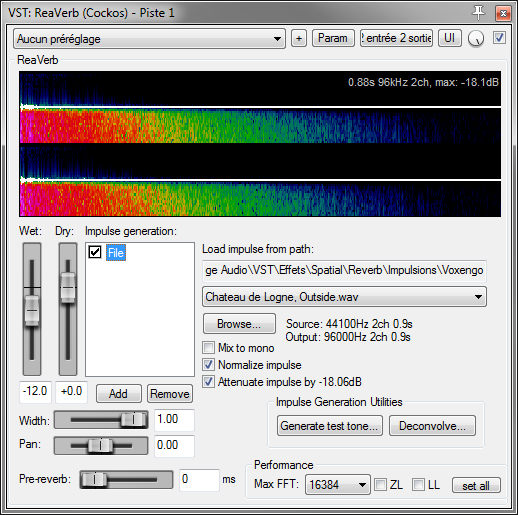This screenshot has height=515, width=518.
Task: Enable the Mix to mono checkbox
Action: click(x=209, y=348)
